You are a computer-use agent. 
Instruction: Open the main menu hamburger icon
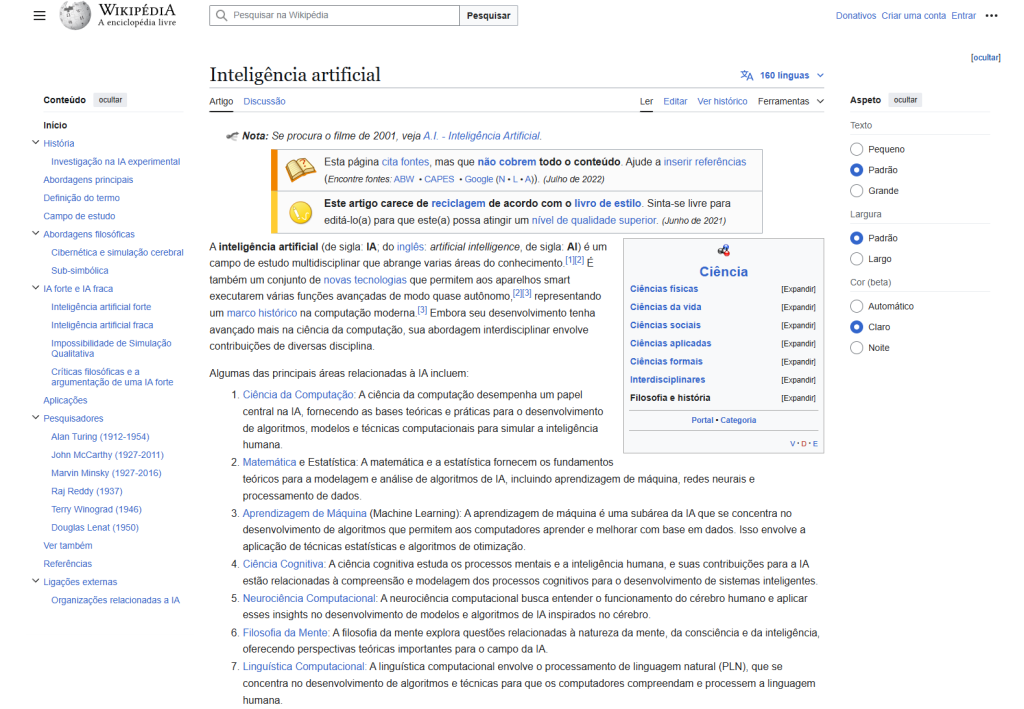pos(40,16)
